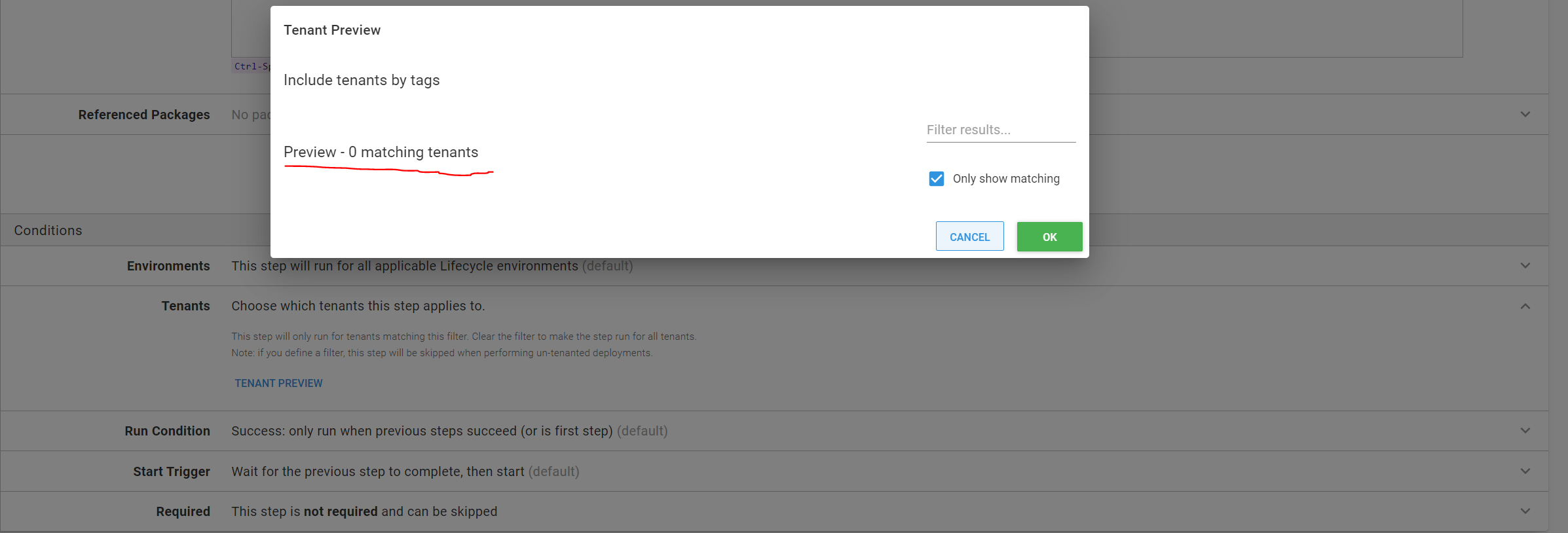1568x533 pixels.
Task: Enable the Only show matching checkbox
Action: tap(937, 178)
